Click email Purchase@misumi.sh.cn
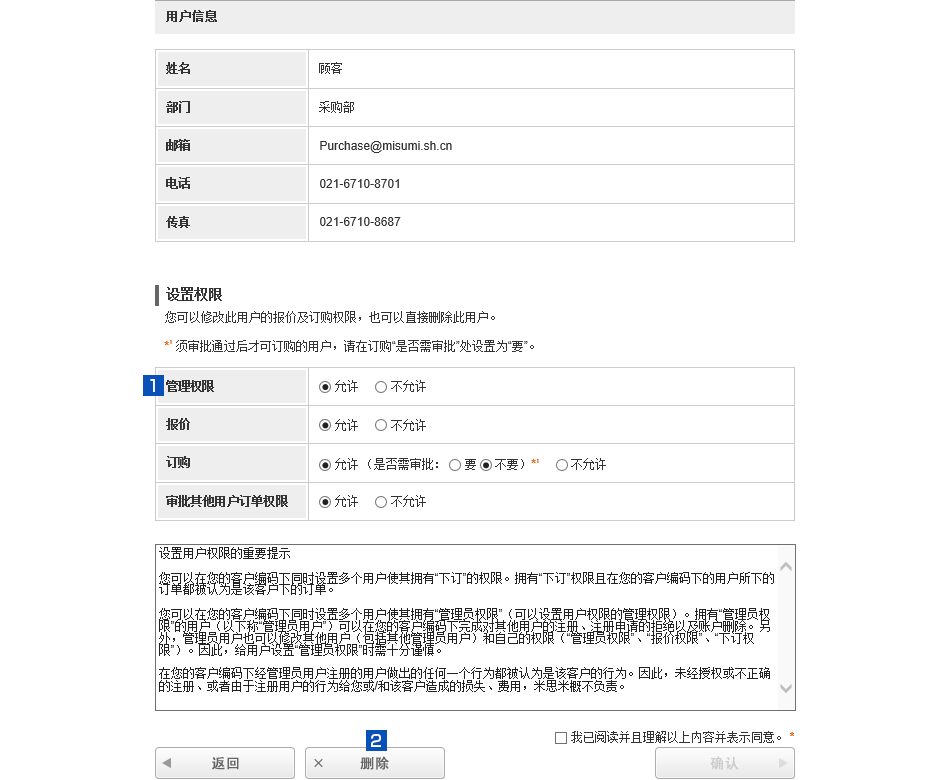This screenshot has height=780, width=950. 386,145
